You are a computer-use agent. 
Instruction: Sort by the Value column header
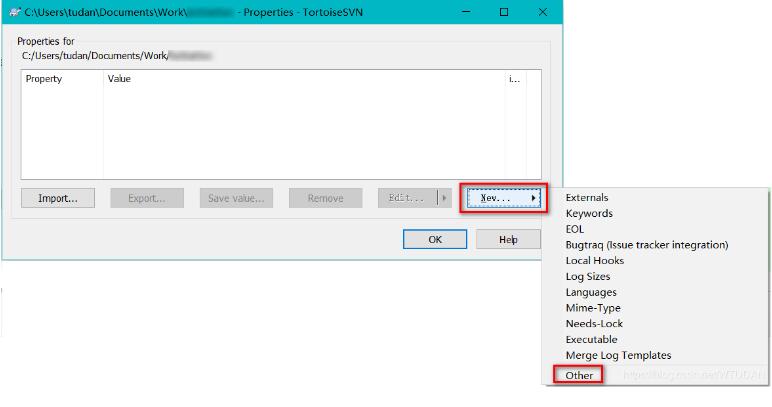[305, 79]
